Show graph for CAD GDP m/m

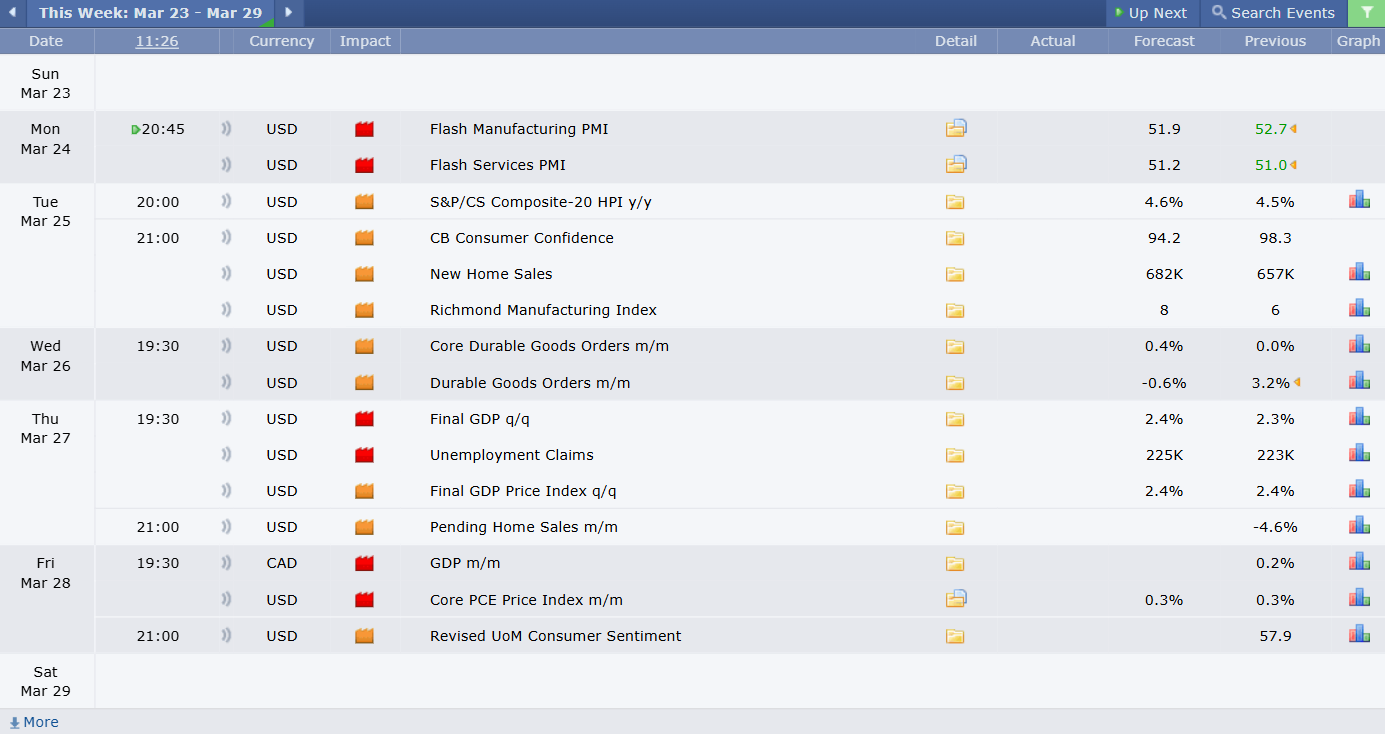coord(1359,561)
